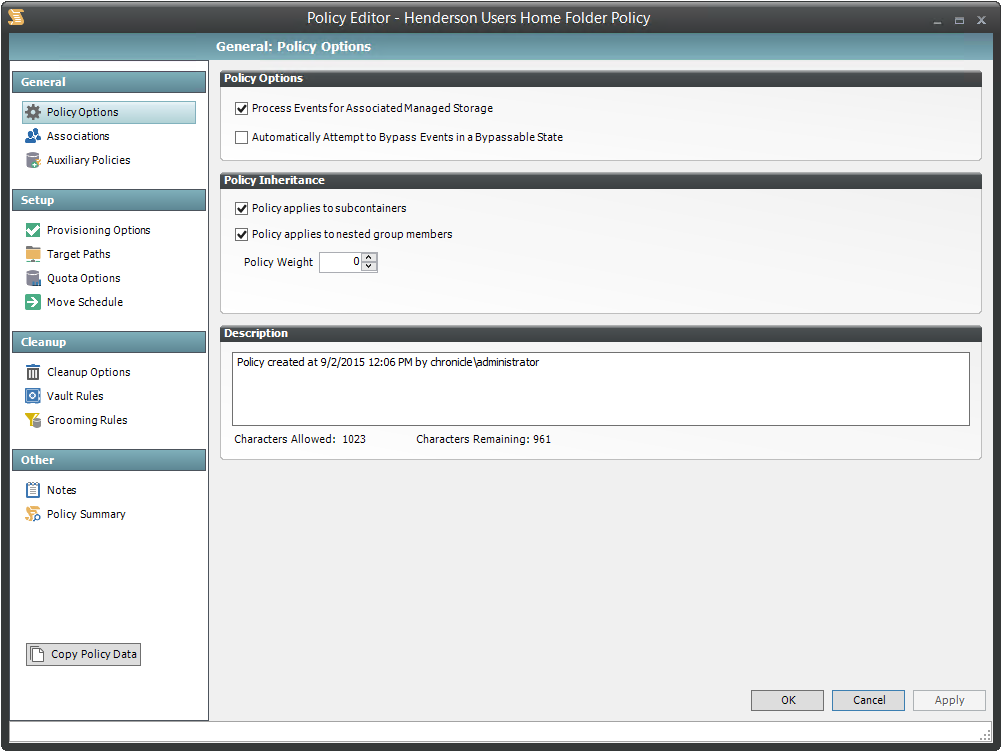The image size is (1002, 753).
Task: Click the Grooming Rules funnel icon
Action: (x=33, y=420)
